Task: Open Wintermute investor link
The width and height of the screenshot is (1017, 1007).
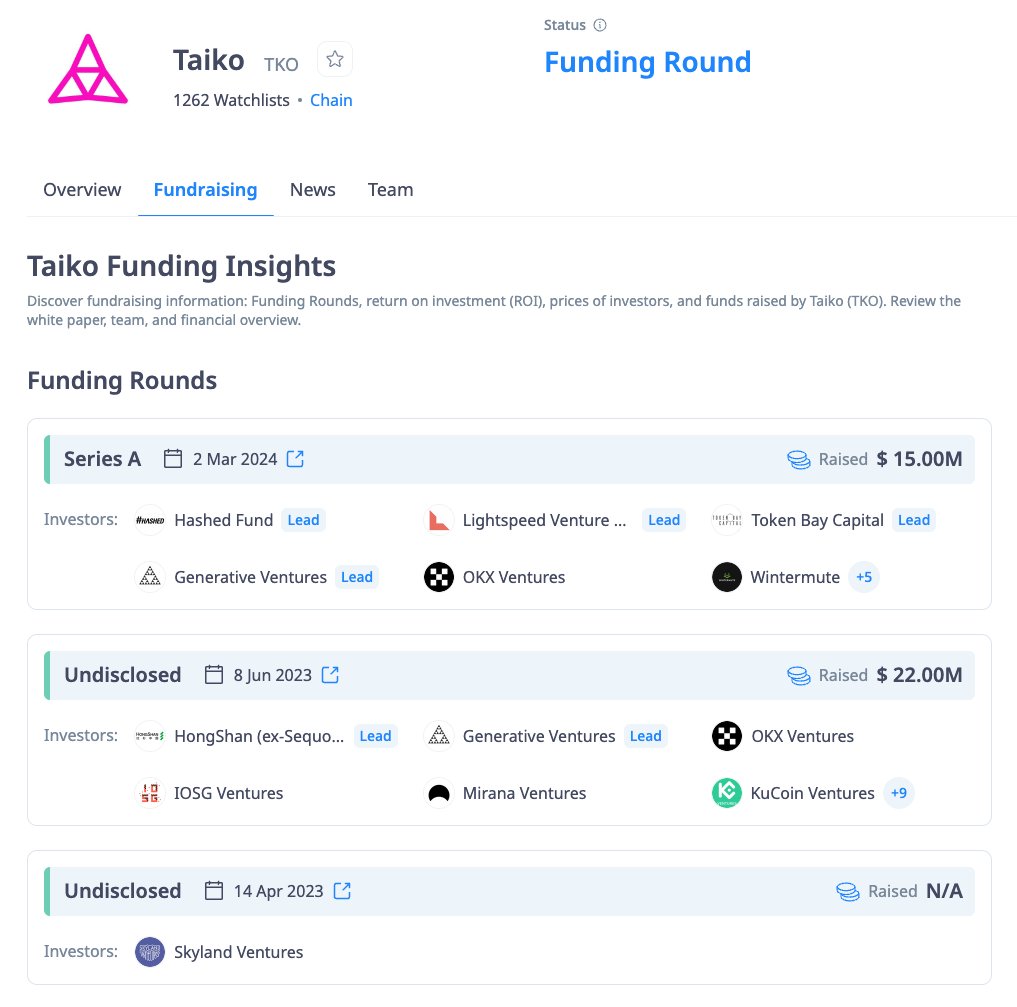Action: click(x=795, y=577)
